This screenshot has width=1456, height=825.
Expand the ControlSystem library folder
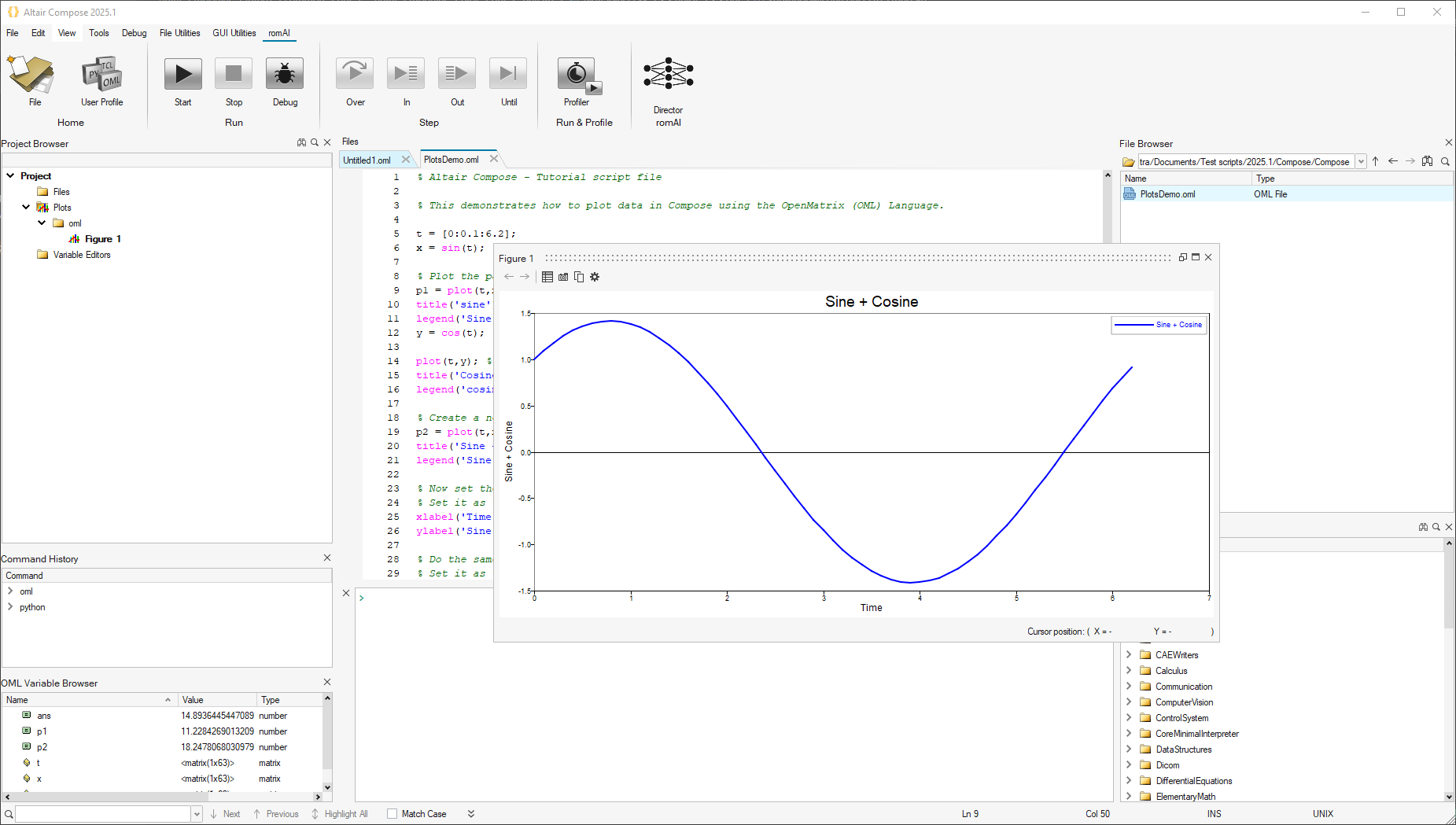click(1129, 717)
